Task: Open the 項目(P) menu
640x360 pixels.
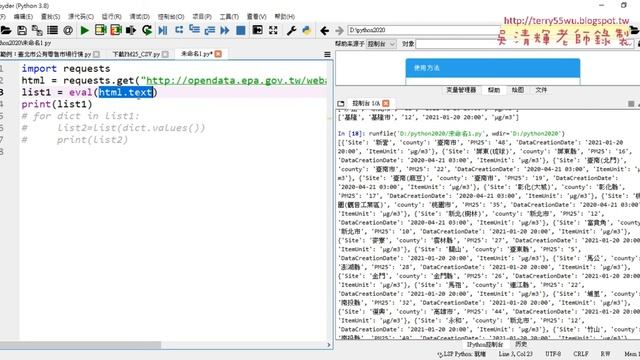Action: [202, 17]
